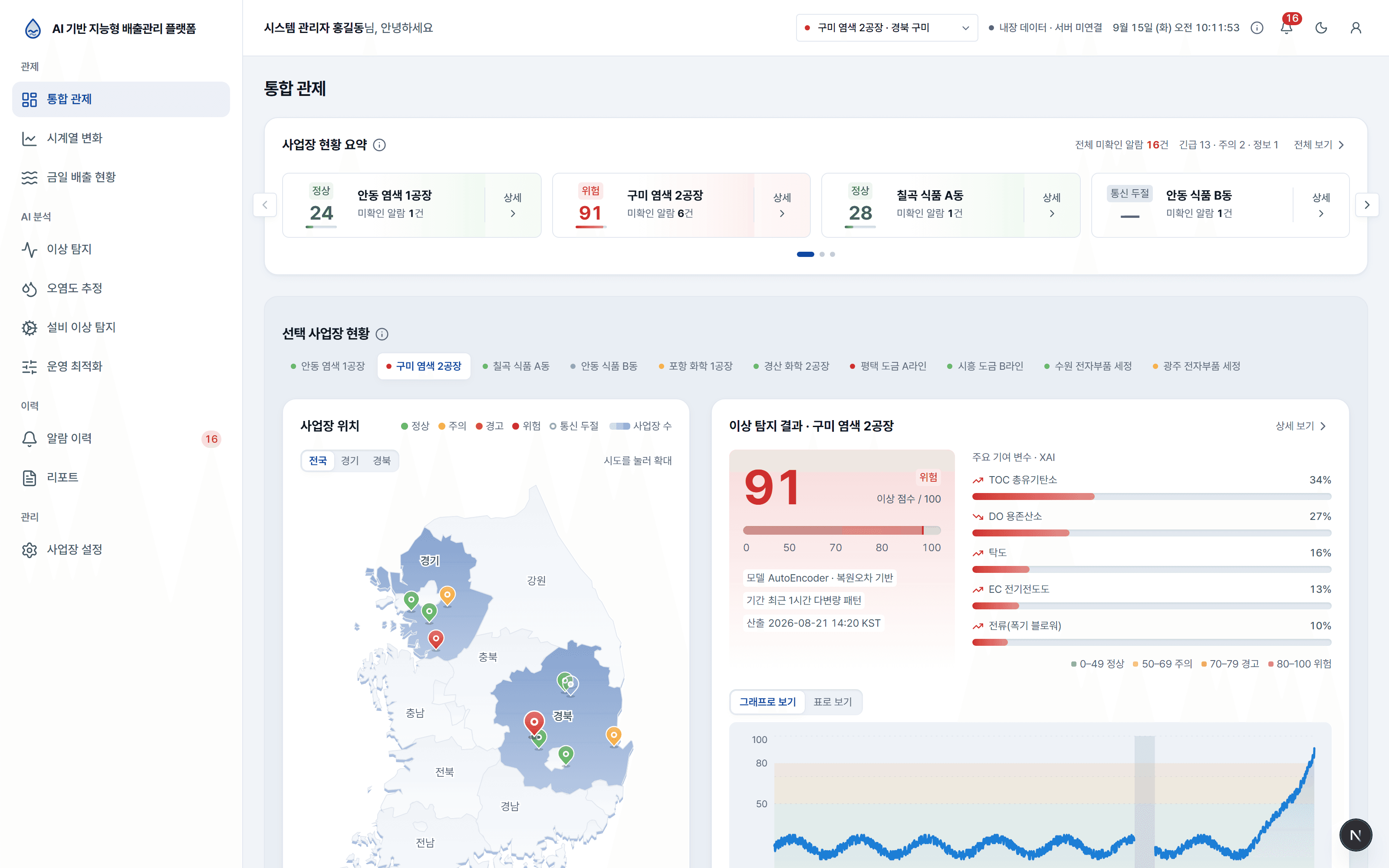Select 칠곡 식품 A동 site tab
The width and height of the screenshot is (1389, 868).
pos(516,366)
